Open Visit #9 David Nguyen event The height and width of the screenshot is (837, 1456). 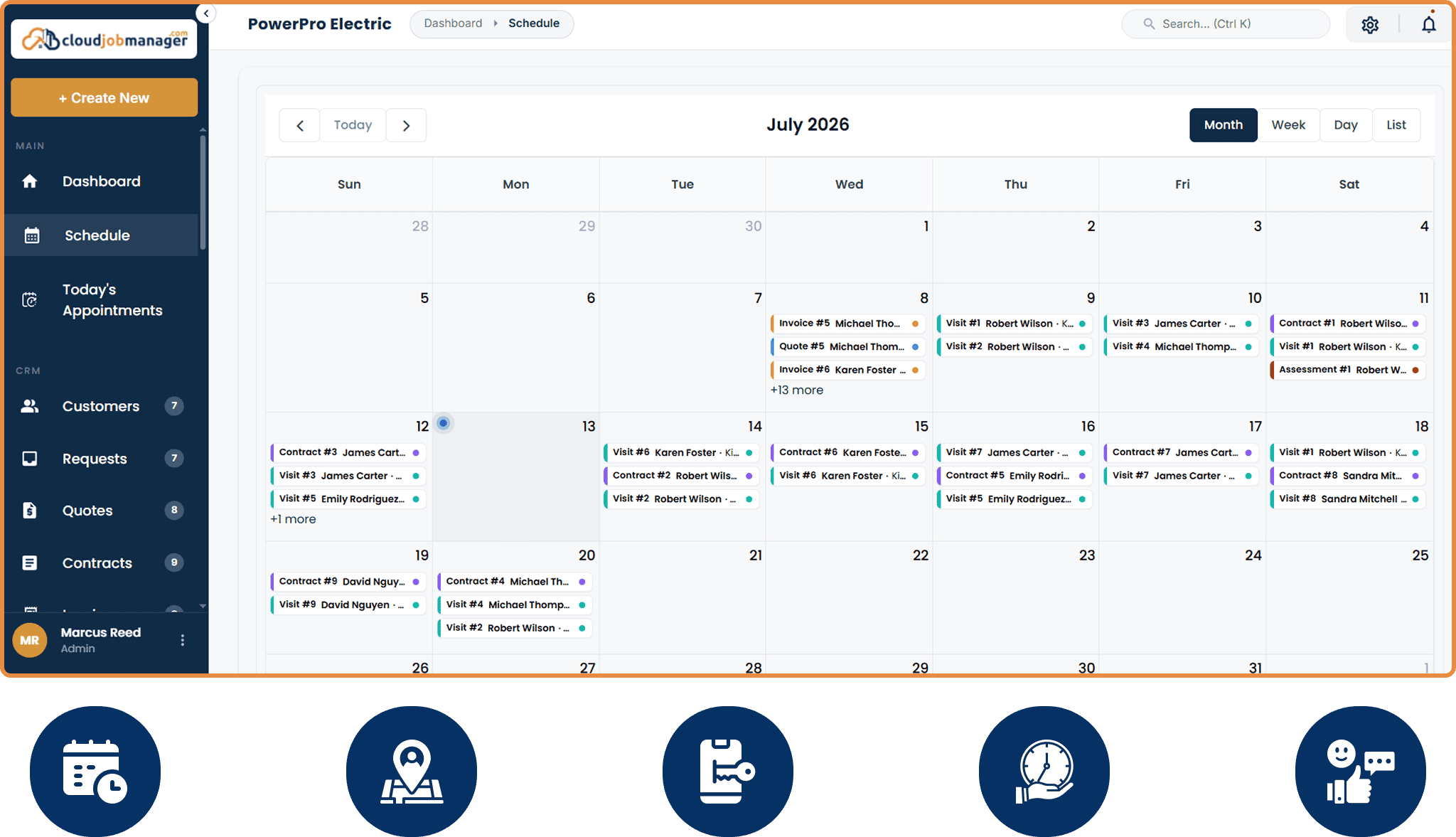[348, 605]
